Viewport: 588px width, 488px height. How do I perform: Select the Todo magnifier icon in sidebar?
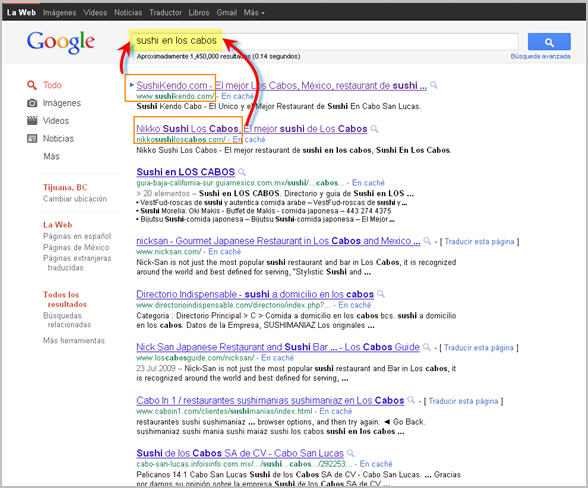32,85
